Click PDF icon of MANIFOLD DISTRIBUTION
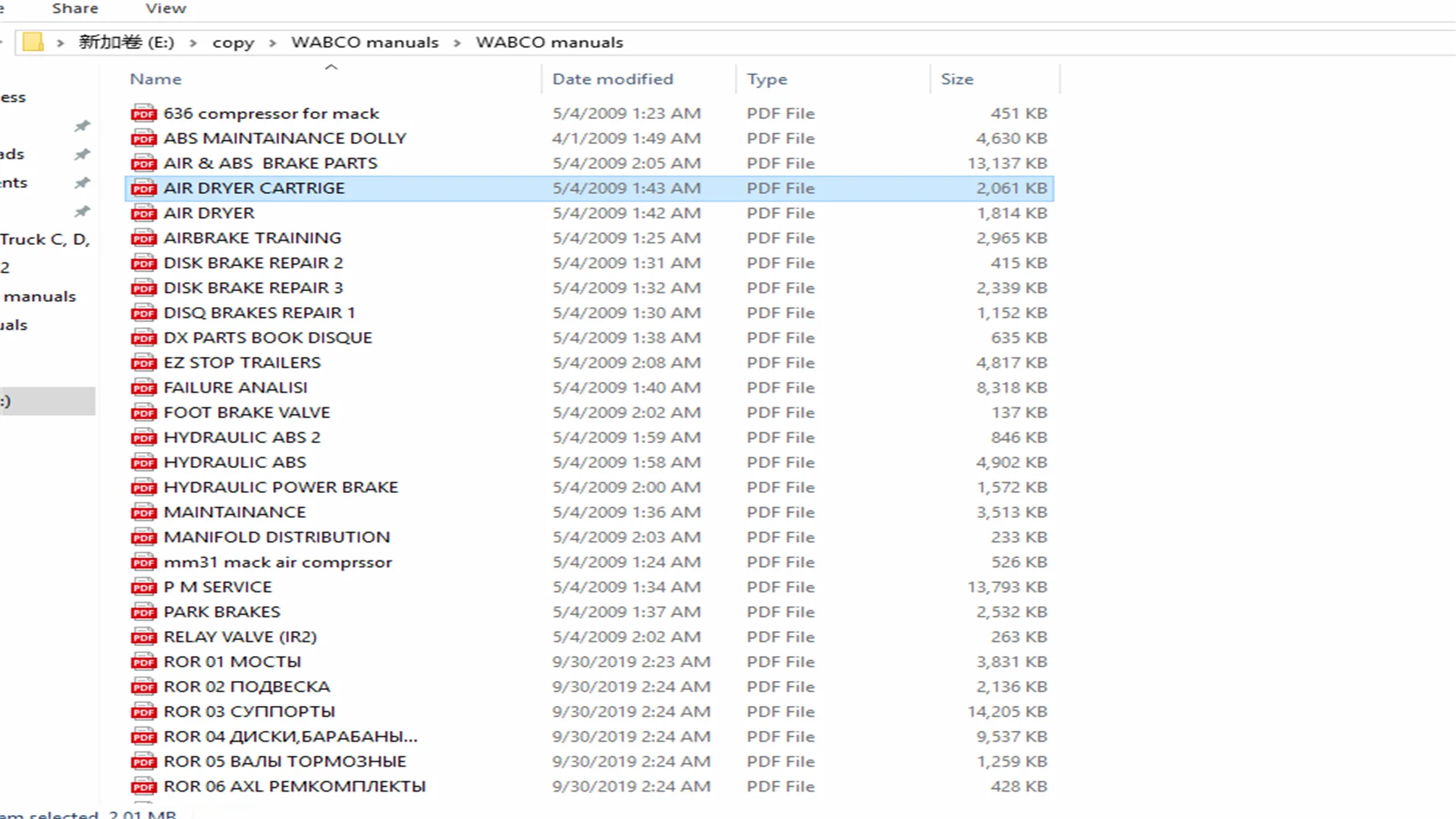The width and height of the screenshot is (1456, 819). (x=143, y=538)
